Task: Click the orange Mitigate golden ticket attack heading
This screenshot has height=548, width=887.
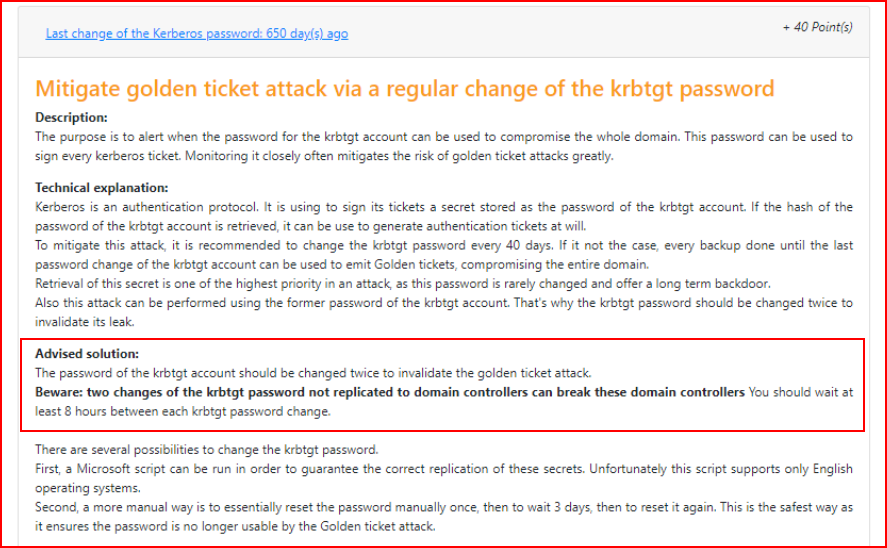Action: tap(404, 89)
